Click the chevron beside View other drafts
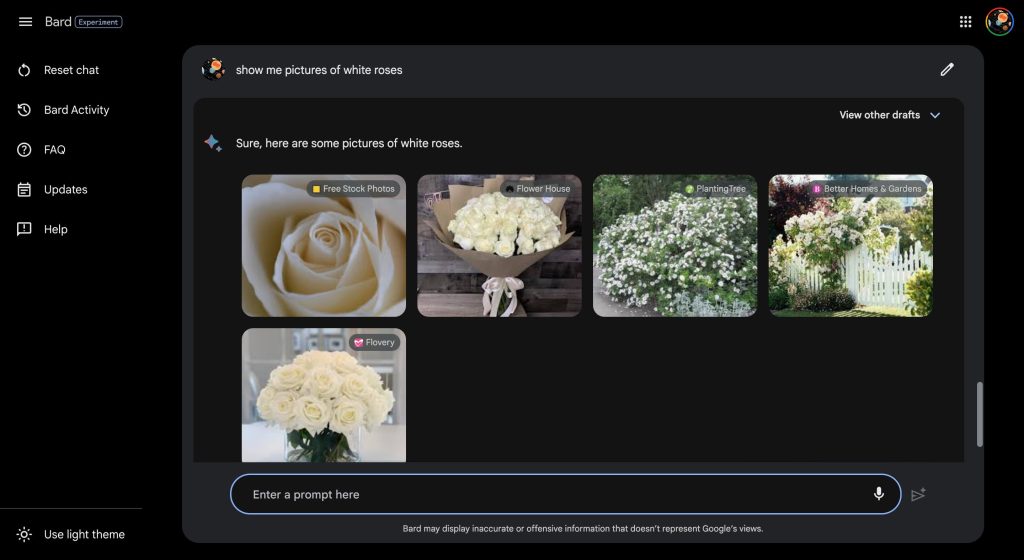Image resolution: width=1024 pixels, height=560 pixels. tap(935, 115)
